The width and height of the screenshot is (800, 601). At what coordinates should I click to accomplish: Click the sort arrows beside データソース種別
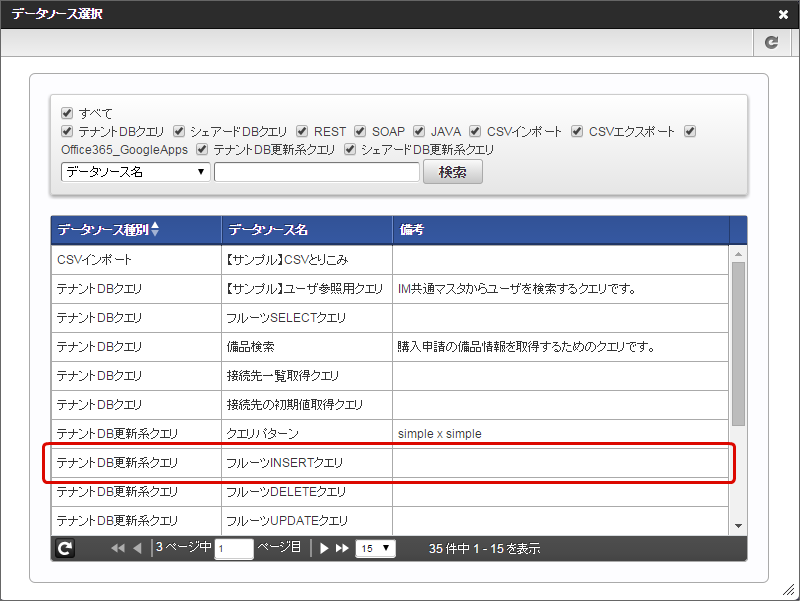tap(154, 230)
